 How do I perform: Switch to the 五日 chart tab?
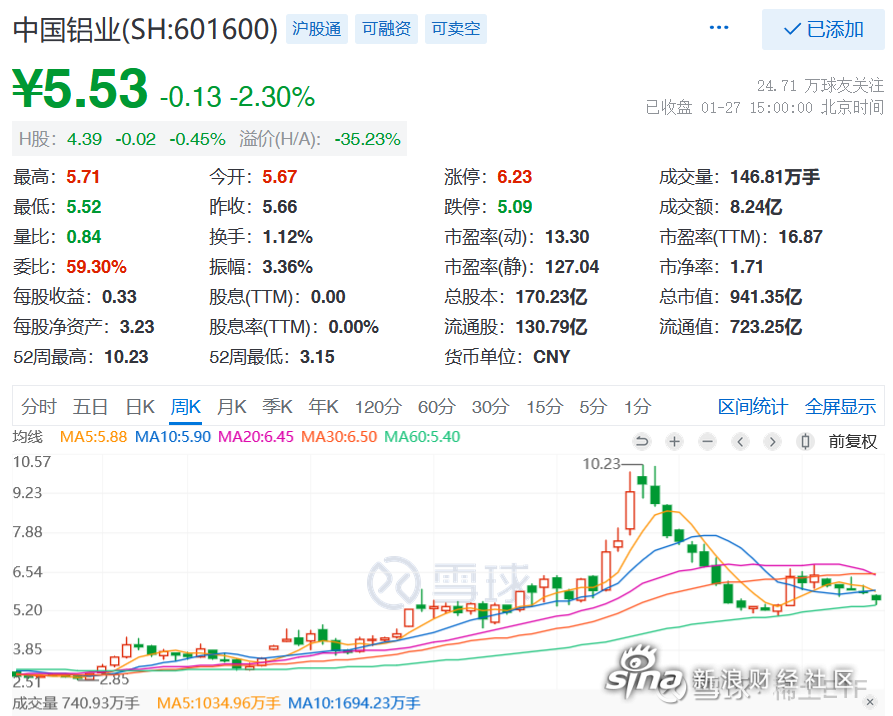91,407
